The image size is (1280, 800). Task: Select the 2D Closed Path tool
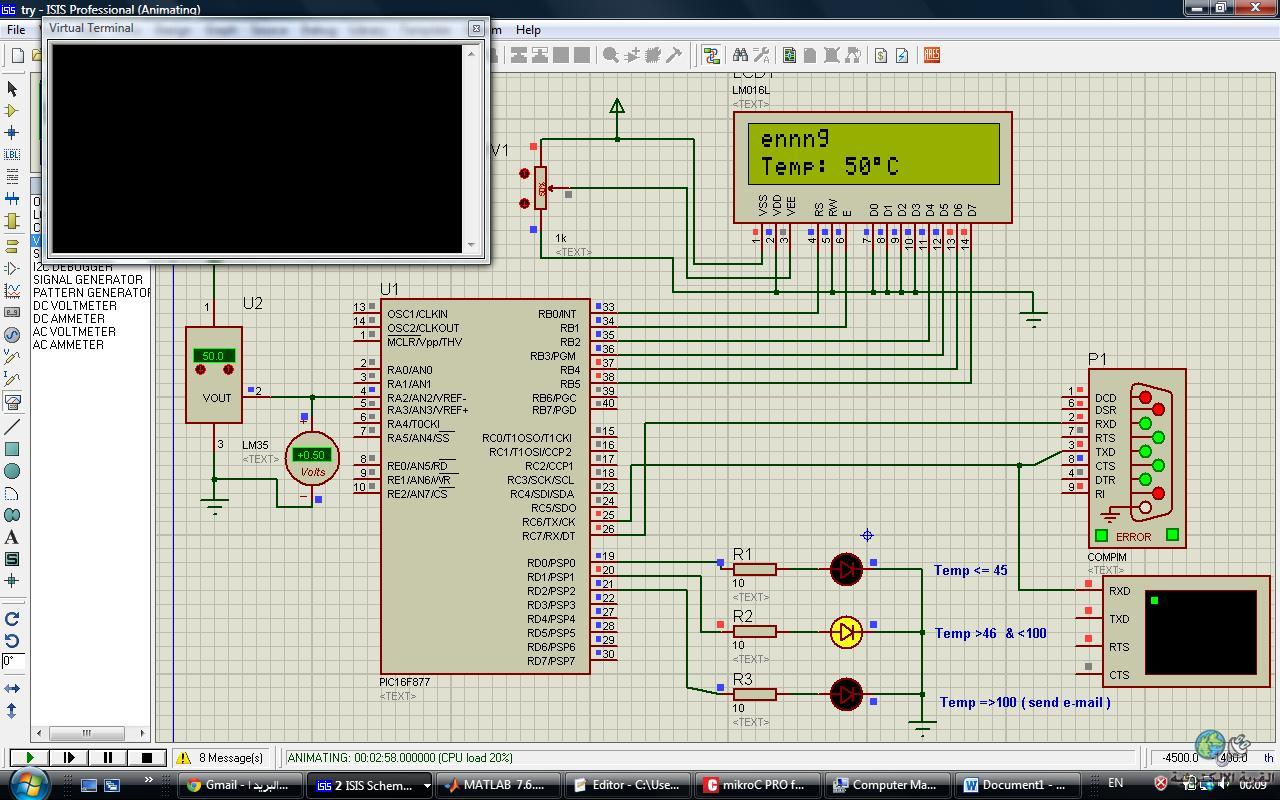[12, 515]
